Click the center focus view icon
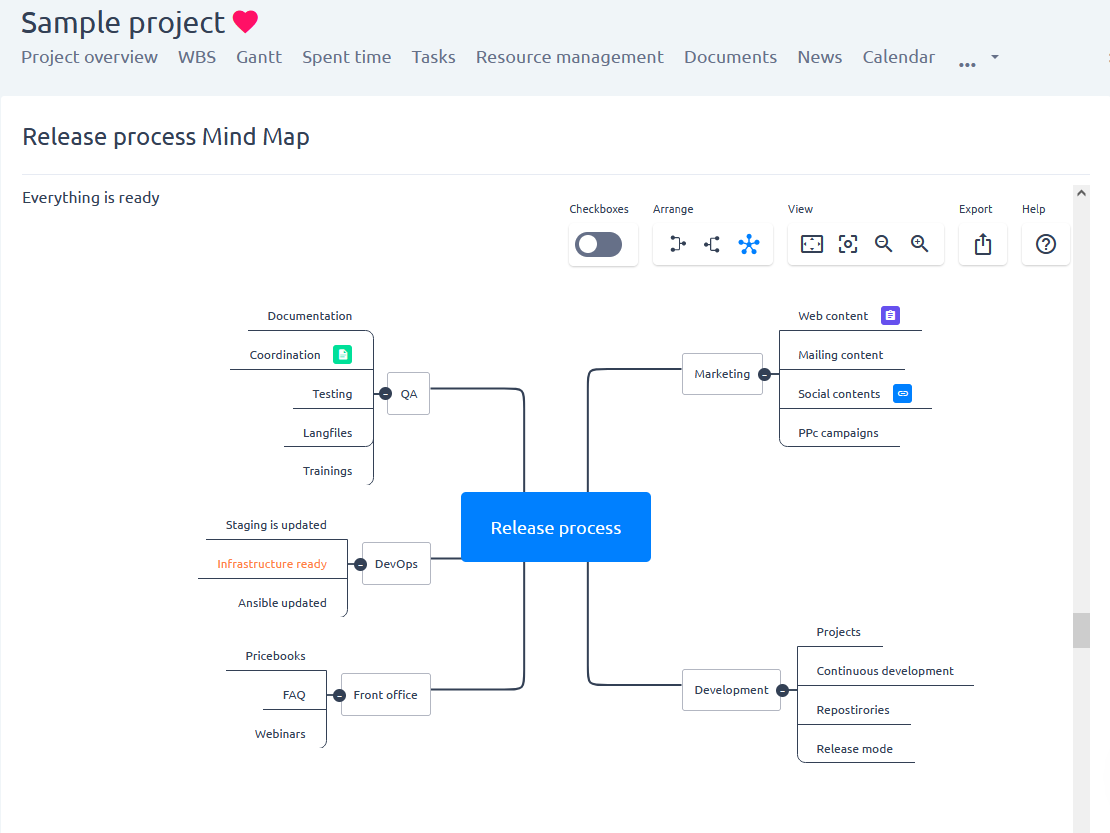Image resolution: width=1110 pixels, height=833 pixels. pyautogui.click(x=848, y=244)
